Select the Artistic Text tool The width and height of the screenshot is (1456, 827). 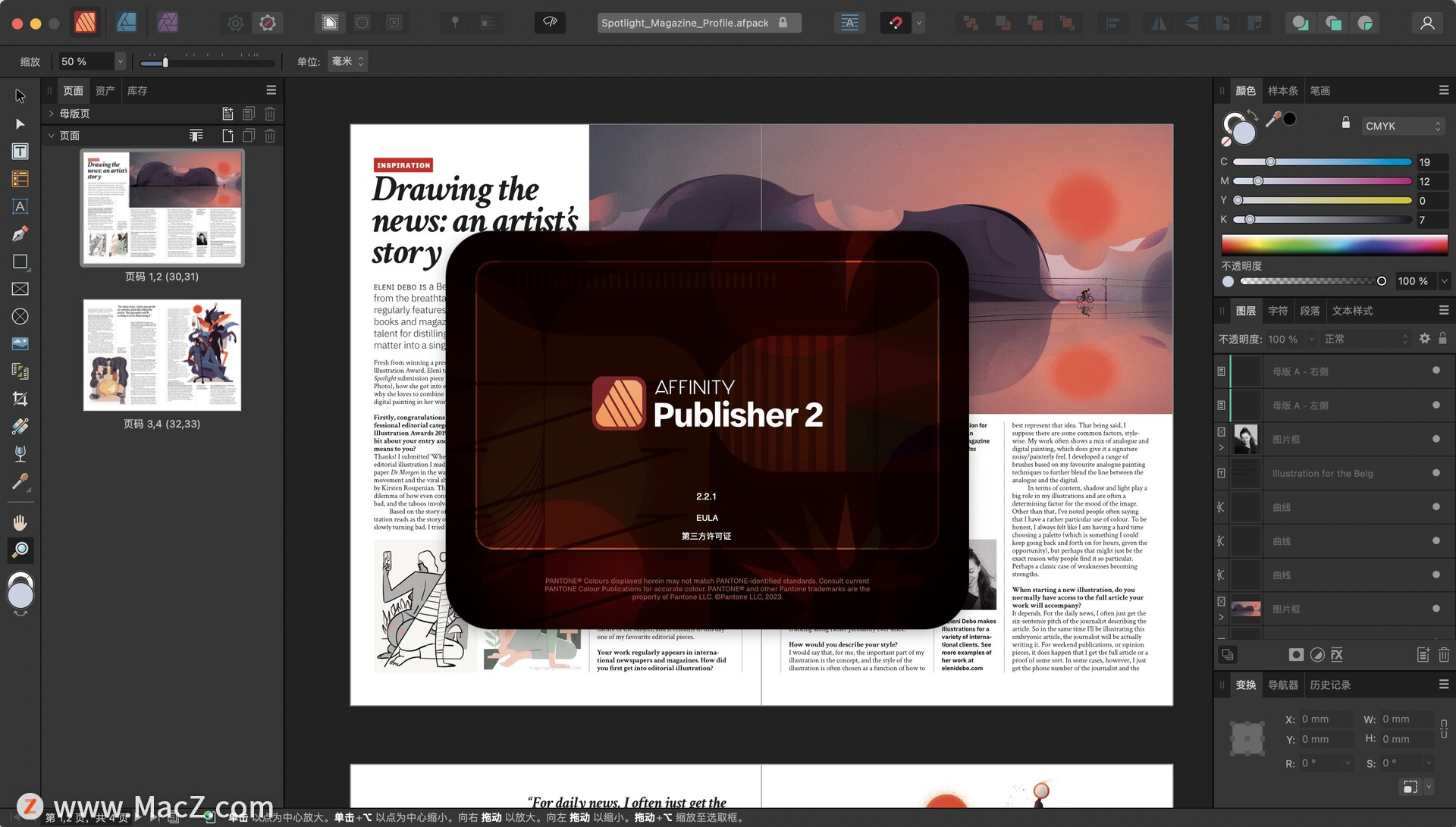click(x=20, y=206)
